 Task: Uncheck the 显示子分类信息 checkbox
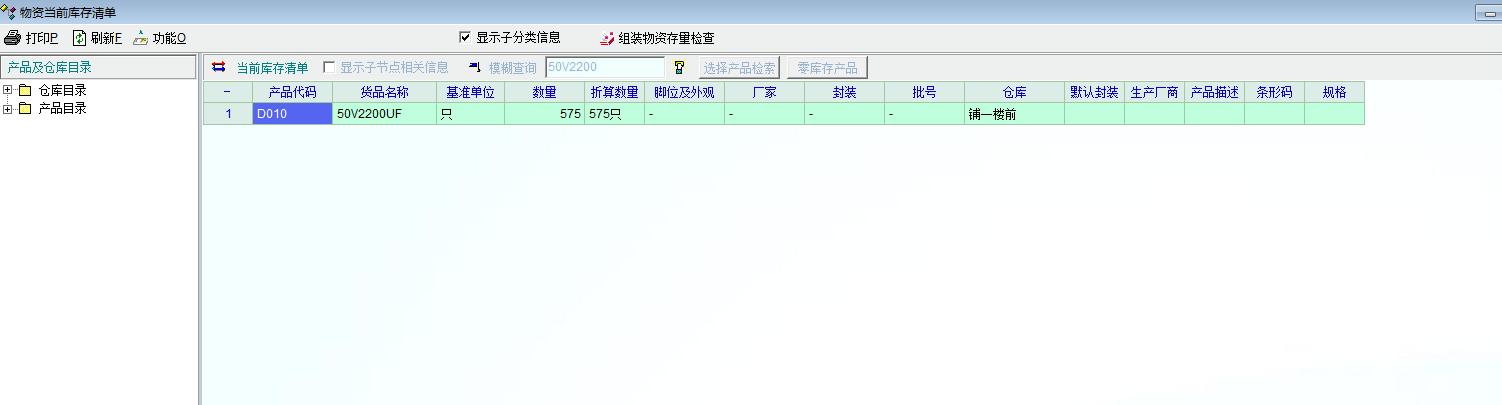click(464, 37)
